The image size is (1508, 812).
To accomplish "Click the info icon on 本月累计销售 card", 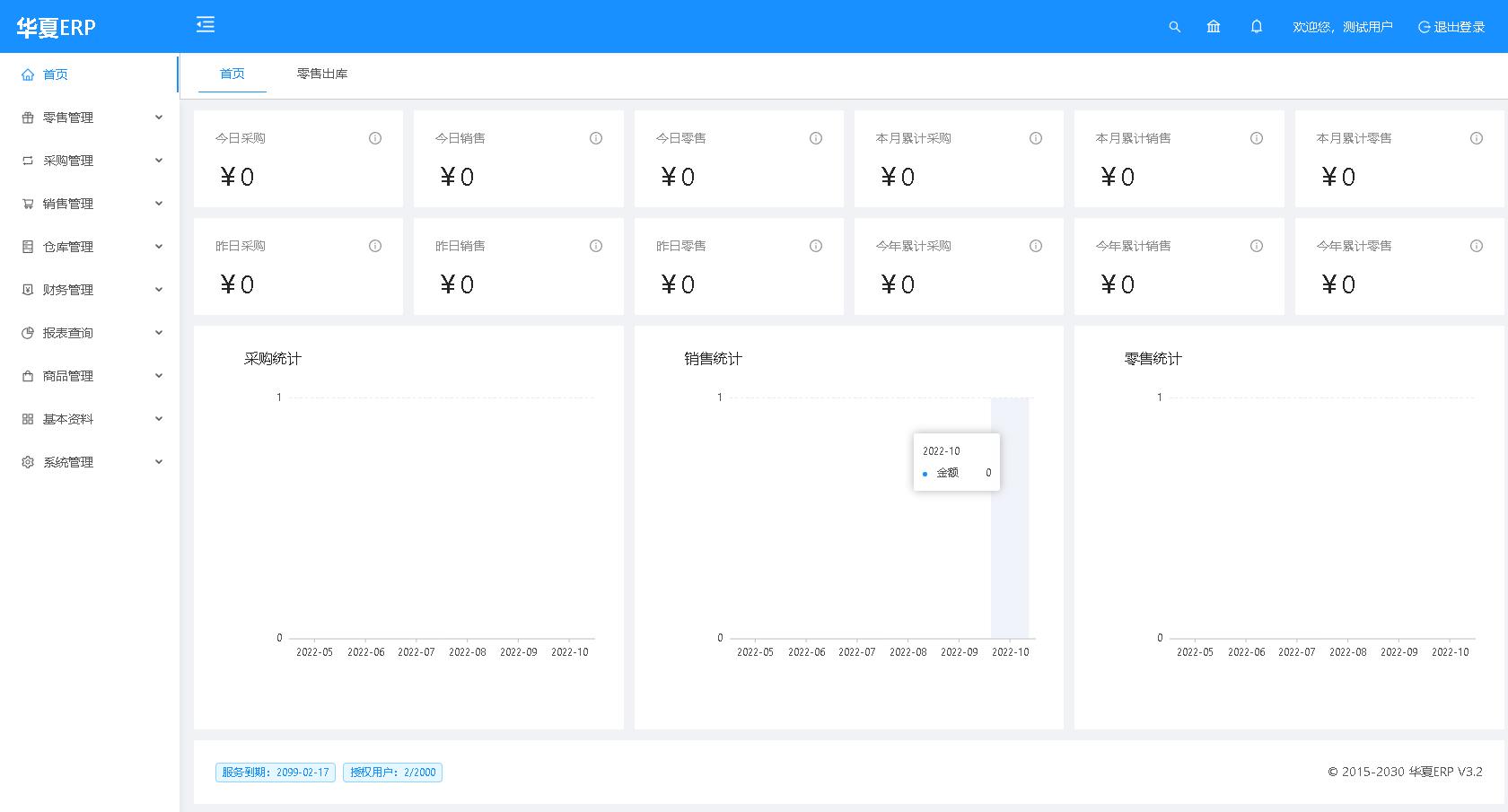I will [1257, 138].
